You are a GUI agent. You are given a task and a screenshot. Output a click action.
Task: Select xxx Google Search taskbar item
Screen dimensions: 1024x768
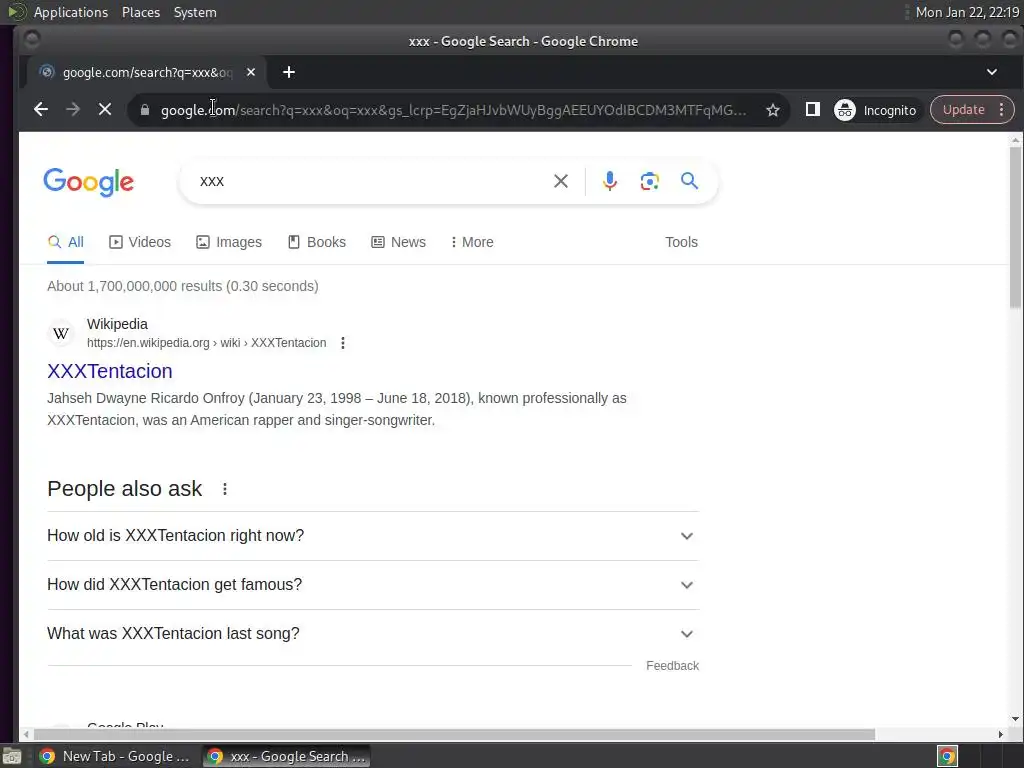pyautogui.click(x=286, y=756)
